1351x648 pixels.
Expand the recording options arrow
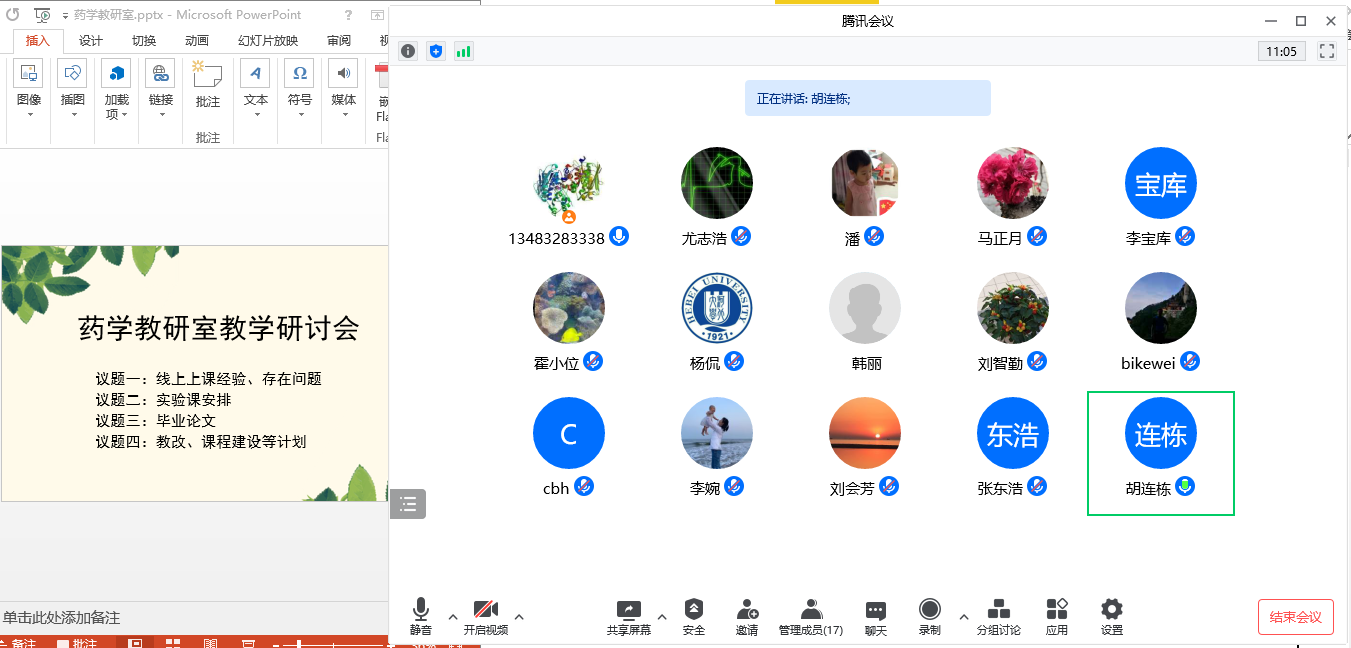[964, 616]
